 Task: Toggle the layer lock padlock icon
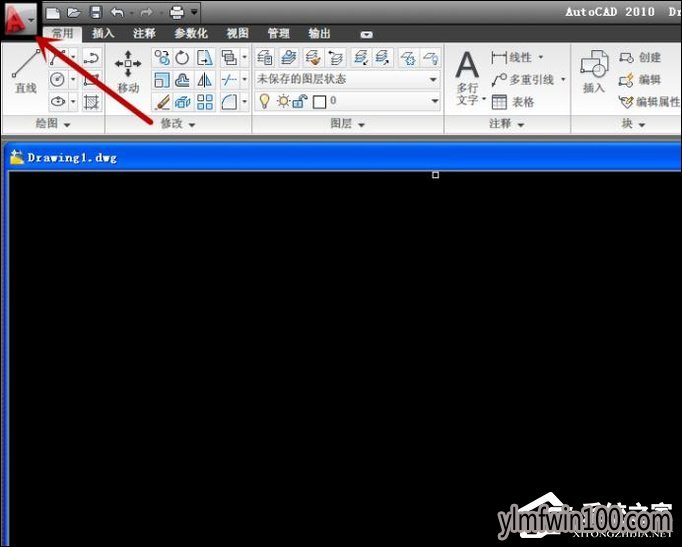[301, 101]
